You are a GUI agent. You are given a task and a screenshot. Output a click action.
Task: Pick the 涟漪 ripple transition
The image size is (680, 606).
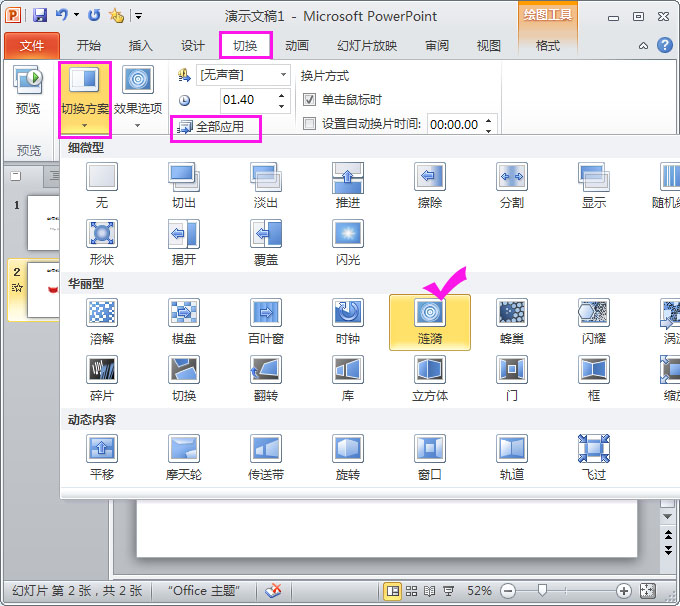pyautogui.click(x=429, y=322)
